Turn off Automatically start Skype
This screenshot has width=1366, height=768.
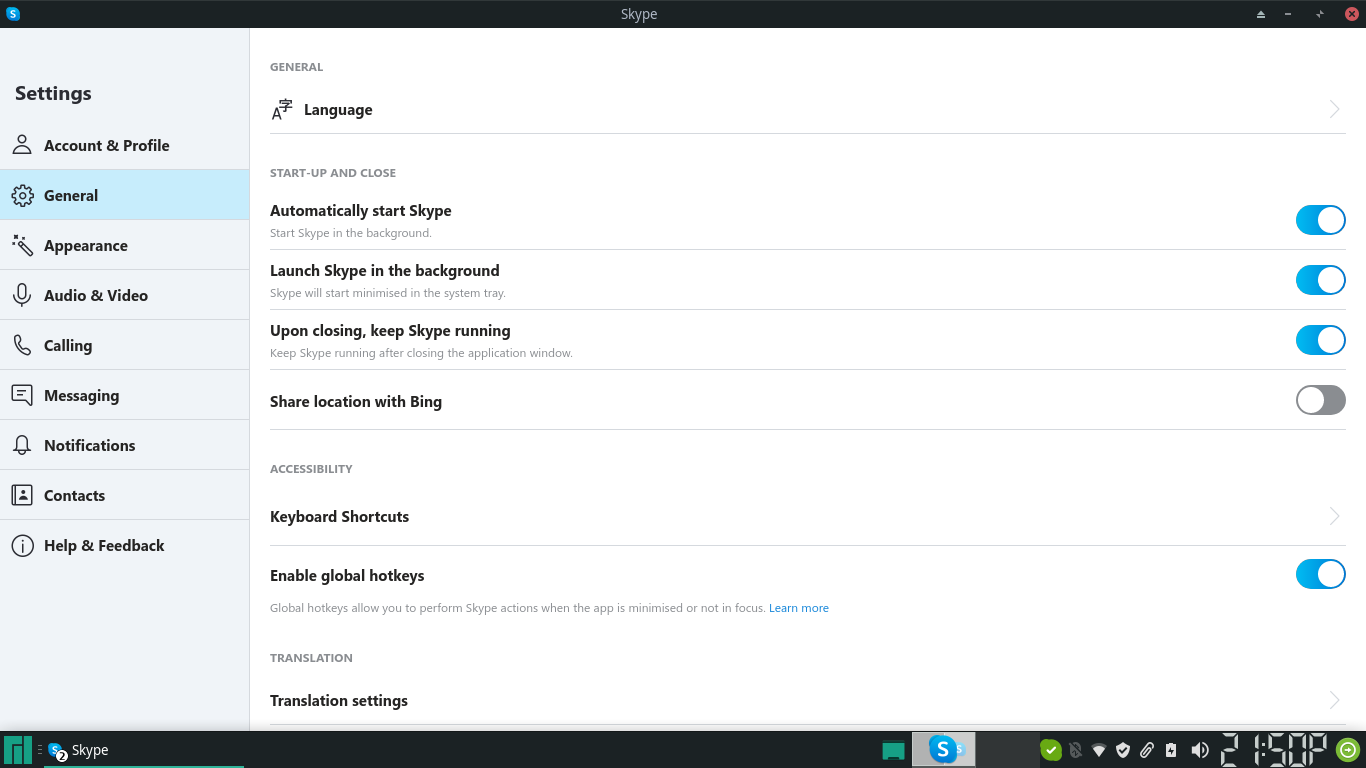[x=1320, y=220]
